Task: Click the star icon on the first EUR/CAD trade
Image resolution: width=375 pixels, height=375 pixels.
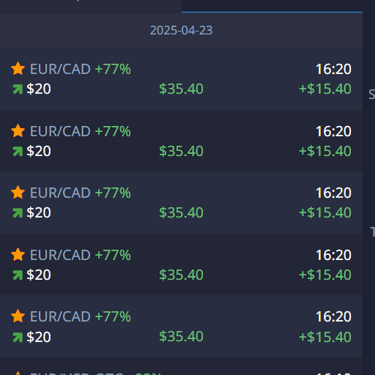Action: 18,69
